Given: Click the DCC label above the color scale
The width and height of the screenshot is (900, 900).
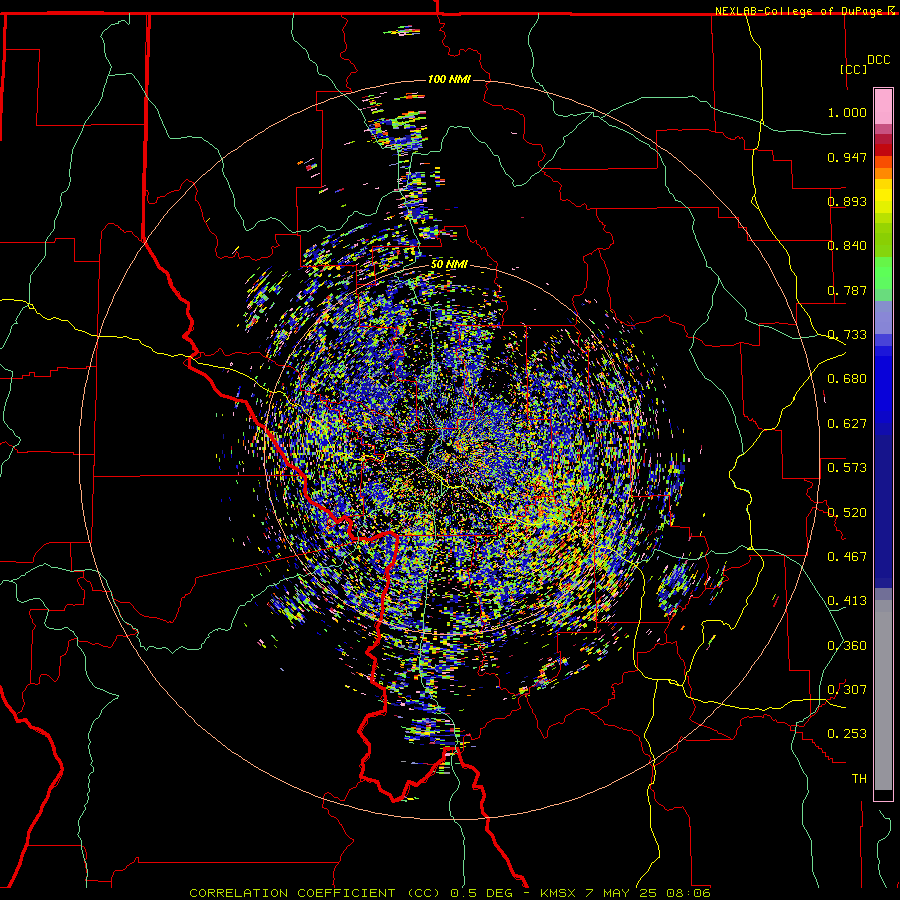Looking at the screenshot, I should [x=878, y=60].
